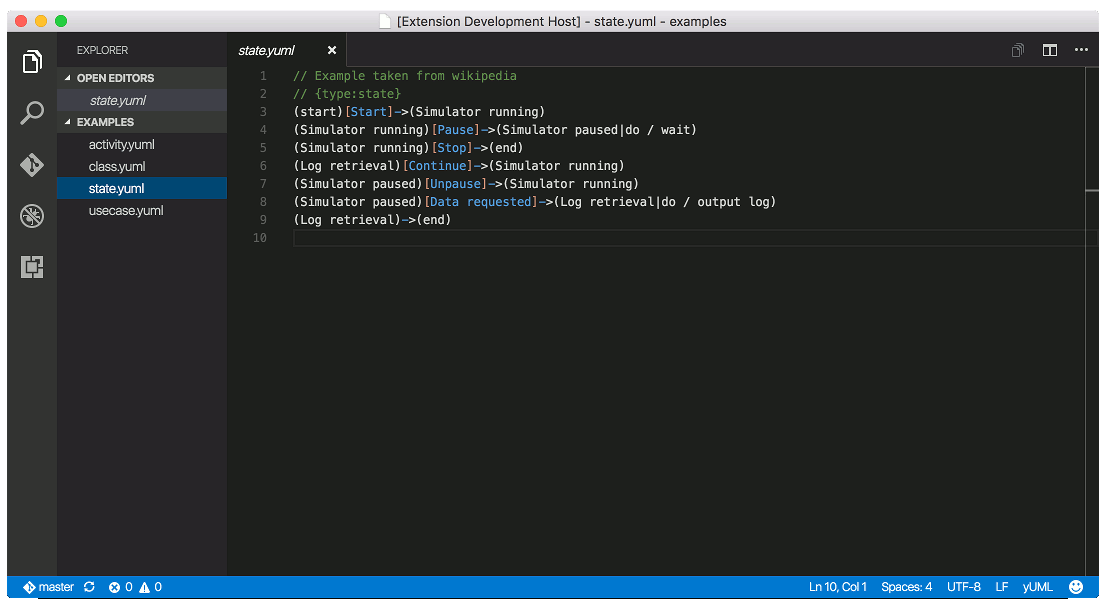Click '[Data requested]' in line 8

(480, 202)
